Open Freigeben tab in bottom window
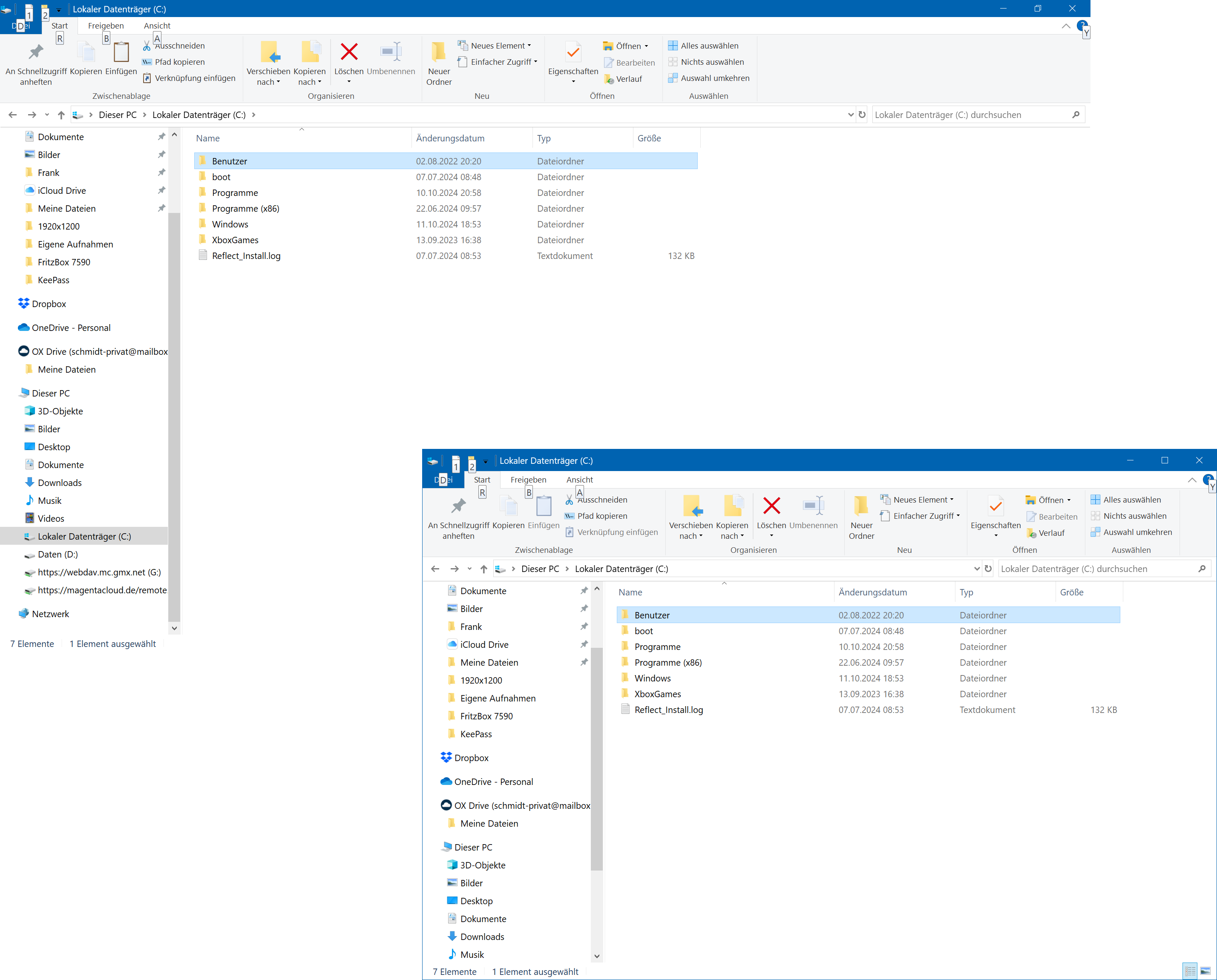The width and height of the screenshot is (1217, 980). 528,479
